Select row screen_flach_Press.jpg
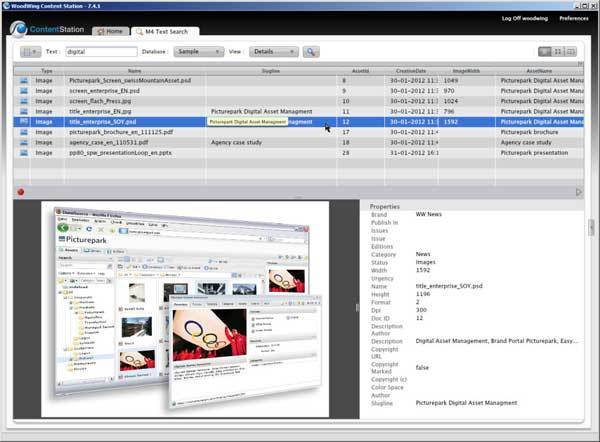Image resolution: width=600 pixels, height=442 pixels. (298, 101)
